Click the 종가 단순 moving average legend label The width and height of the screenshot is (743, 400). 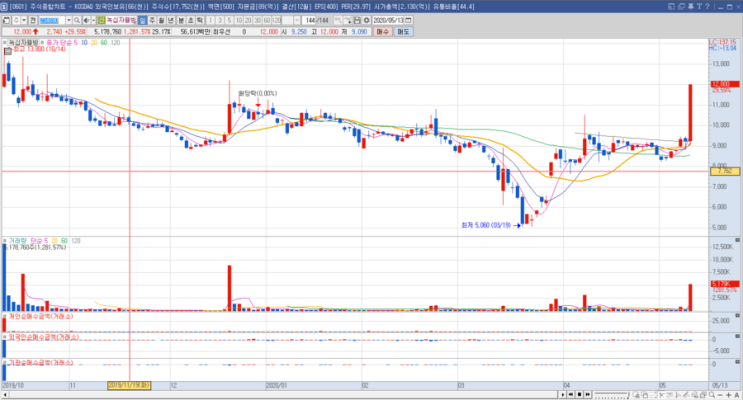click(59, 43)
